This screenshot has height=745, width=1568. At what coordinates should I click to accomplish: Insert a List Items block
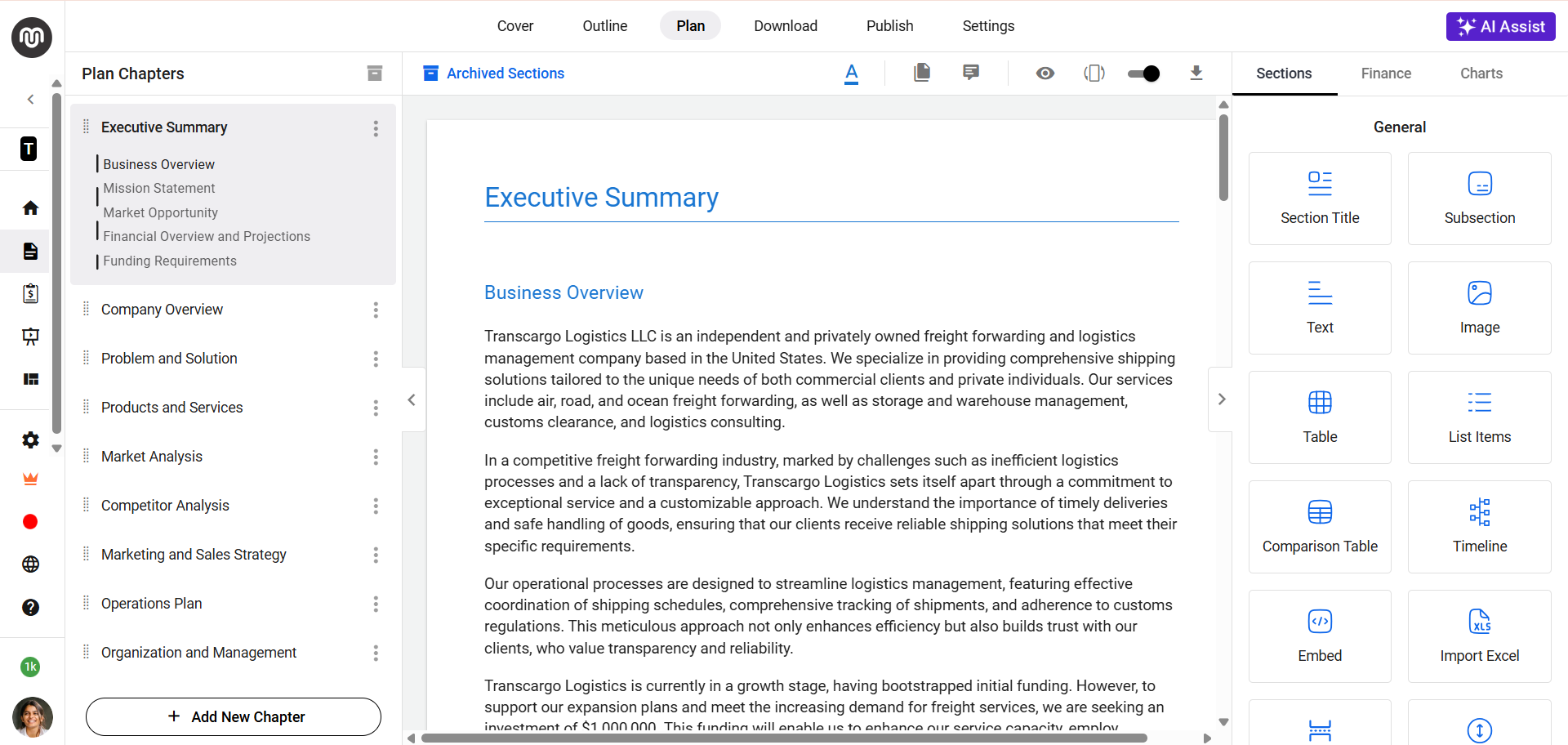[x=1480, y=417]
